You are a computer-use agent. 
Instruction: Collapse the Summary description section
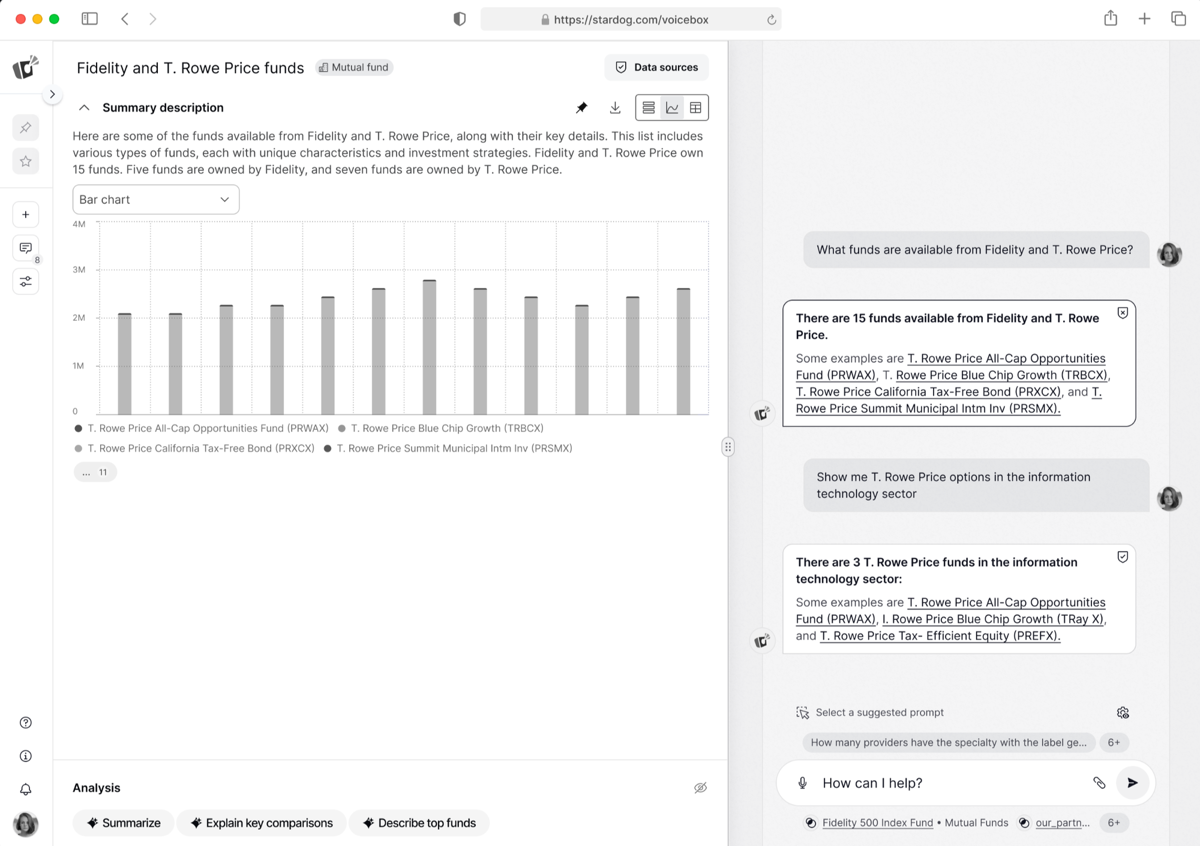click(x=84, y=108)
